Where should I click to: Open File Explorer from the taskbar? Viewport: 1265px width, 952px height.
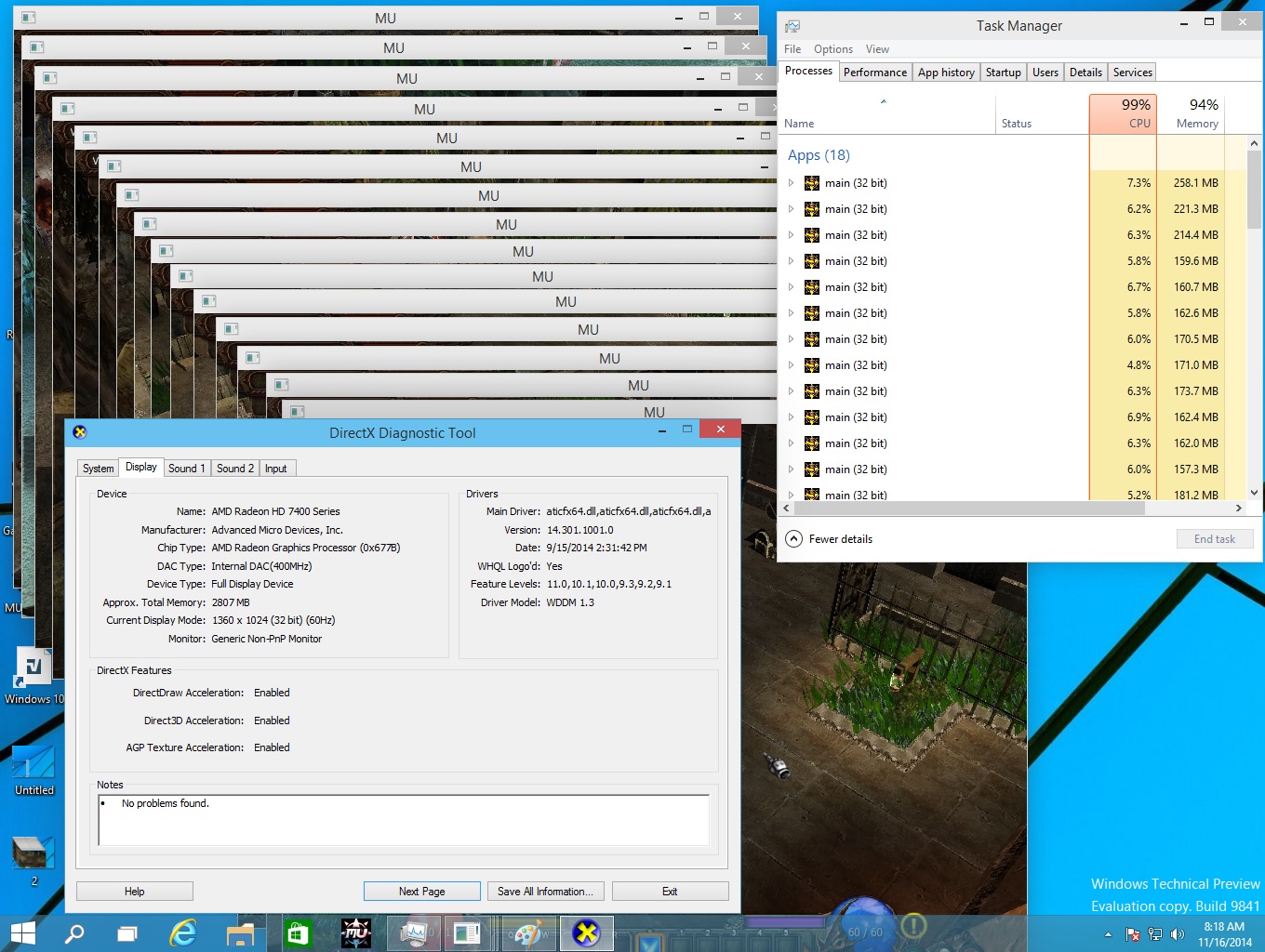[241, 932]
